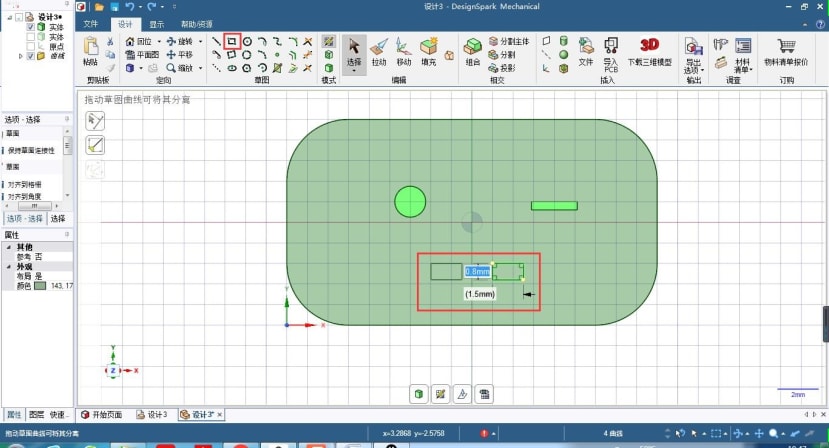The width and height of the screenshot is (829, 448).
Task: Switch to the 显示 ribbon tab
Action: pos(156,24)
